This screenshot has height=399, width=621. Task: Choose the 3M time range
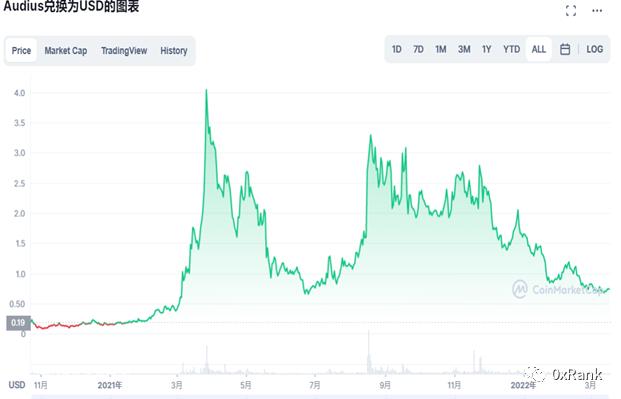[464, 49]
